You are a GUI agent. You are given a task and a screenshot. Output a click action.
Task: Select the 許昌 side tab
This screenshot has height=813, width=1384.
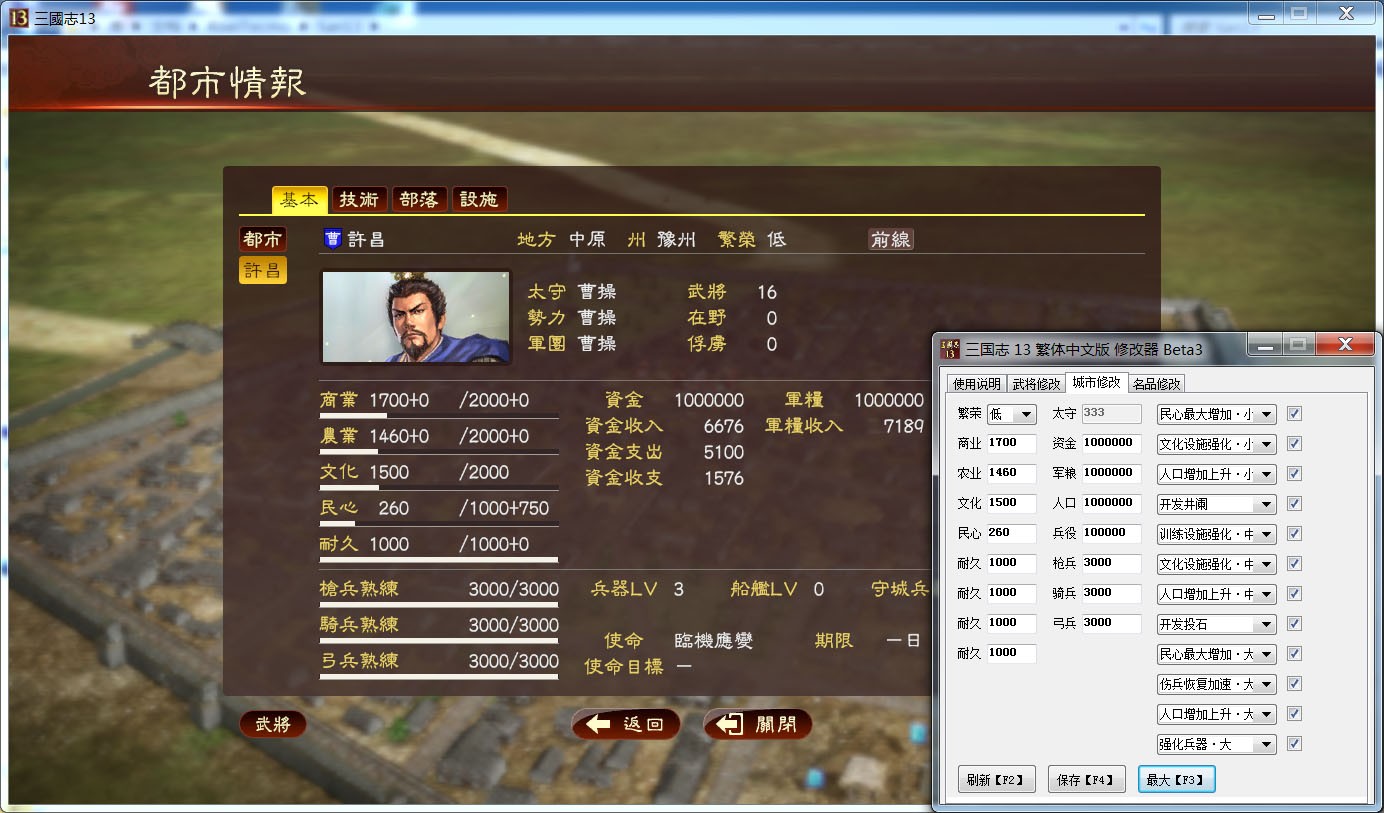(263, 270)
